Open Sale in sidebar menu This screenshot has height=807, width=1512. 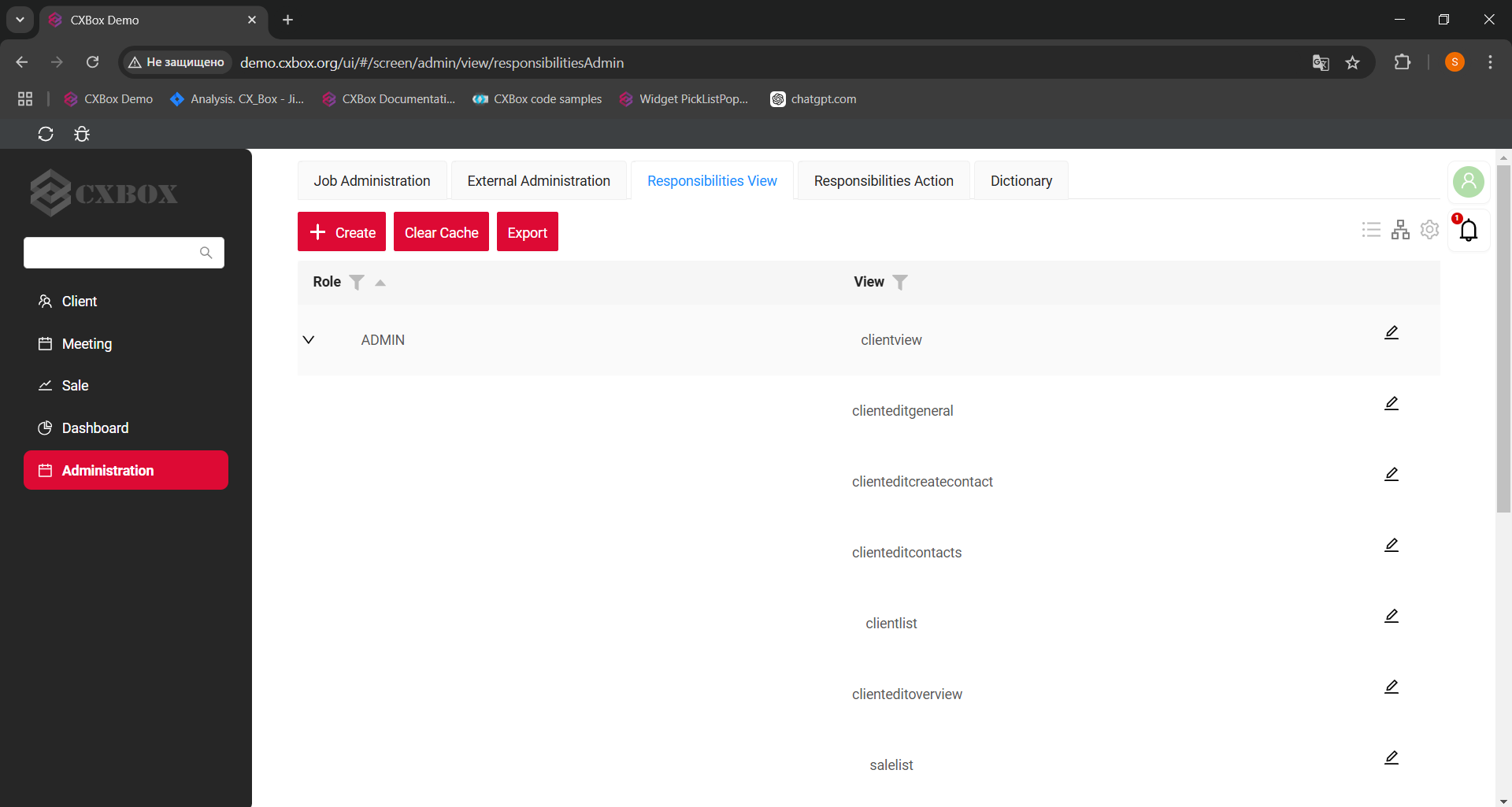click(x=126, y=386)
